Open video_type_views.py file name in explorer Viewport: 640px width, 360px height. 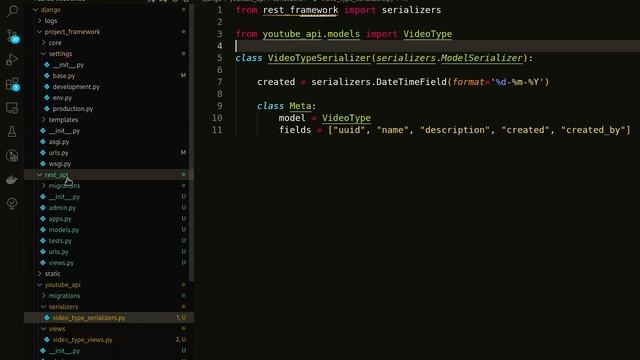click(82, 340)
